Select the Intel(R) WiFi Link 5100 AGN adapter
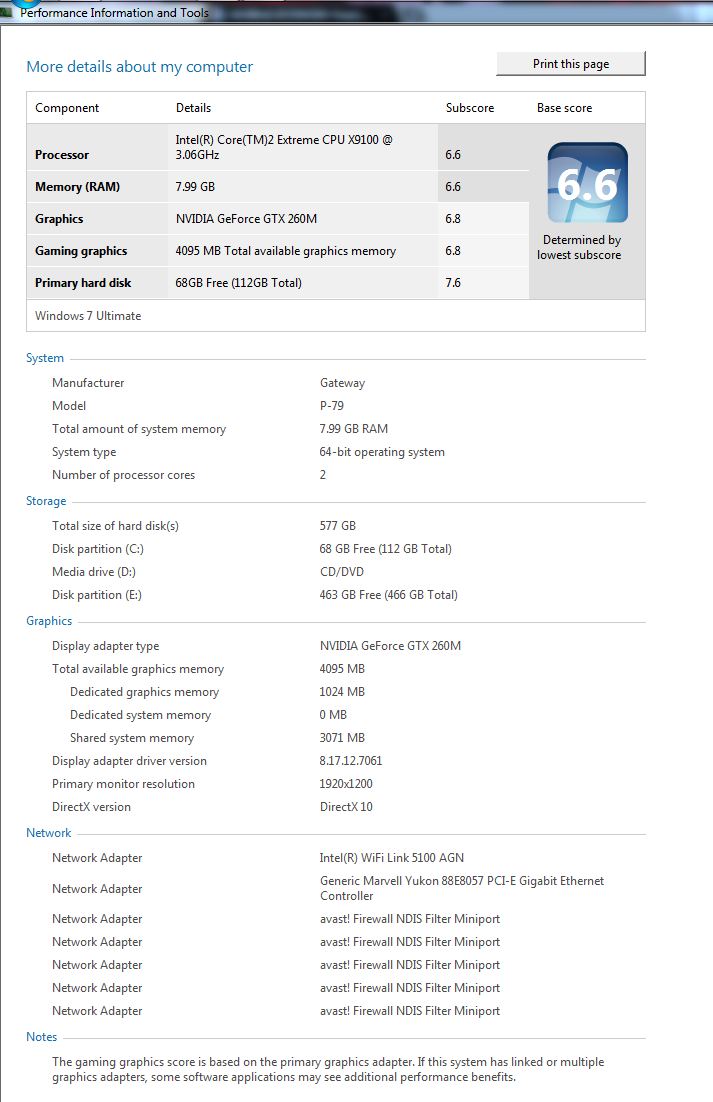 tap(392, 857)
